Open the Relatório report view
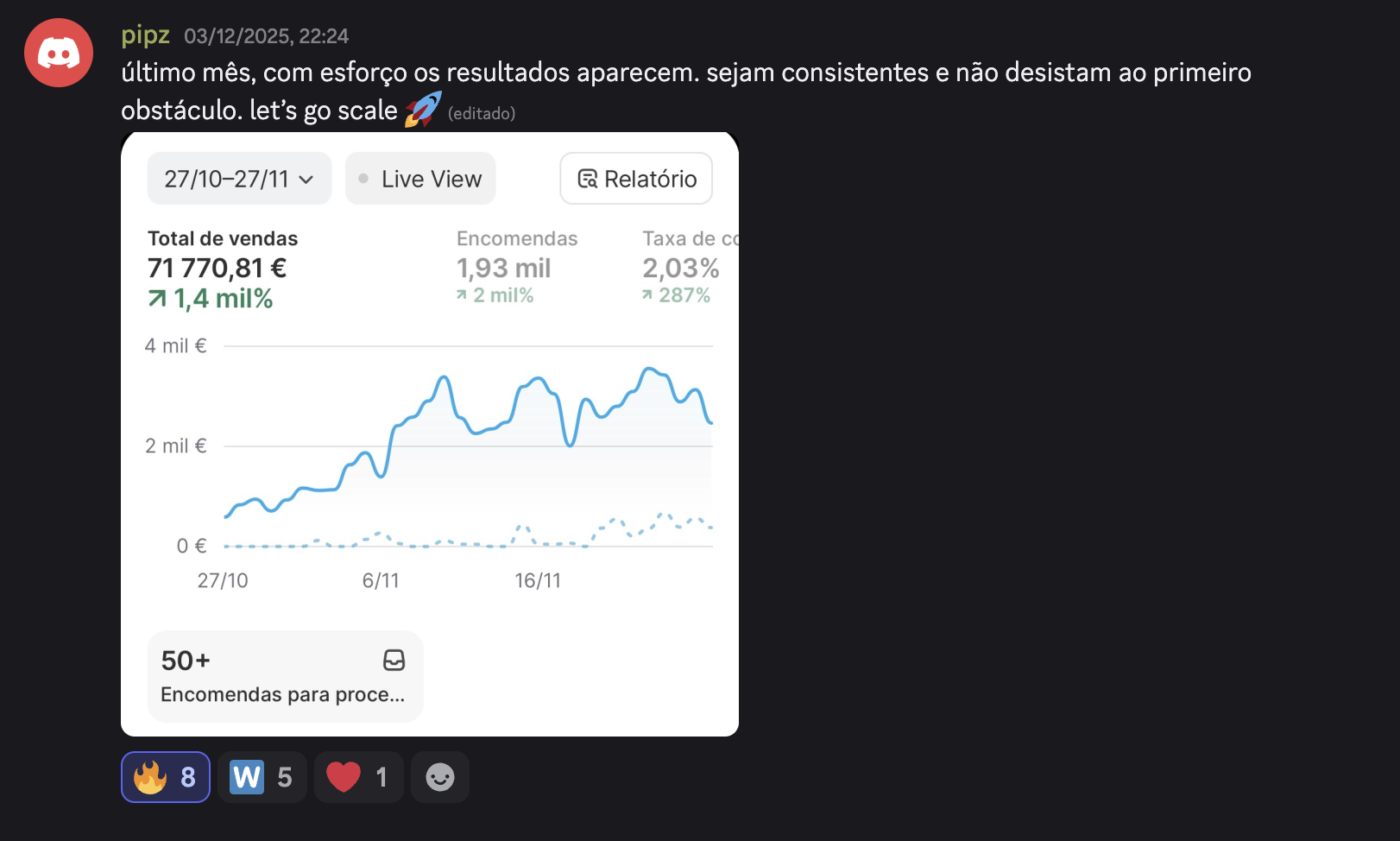The image size is (1400, 841). pyautogui.click(x=636, y=179)
